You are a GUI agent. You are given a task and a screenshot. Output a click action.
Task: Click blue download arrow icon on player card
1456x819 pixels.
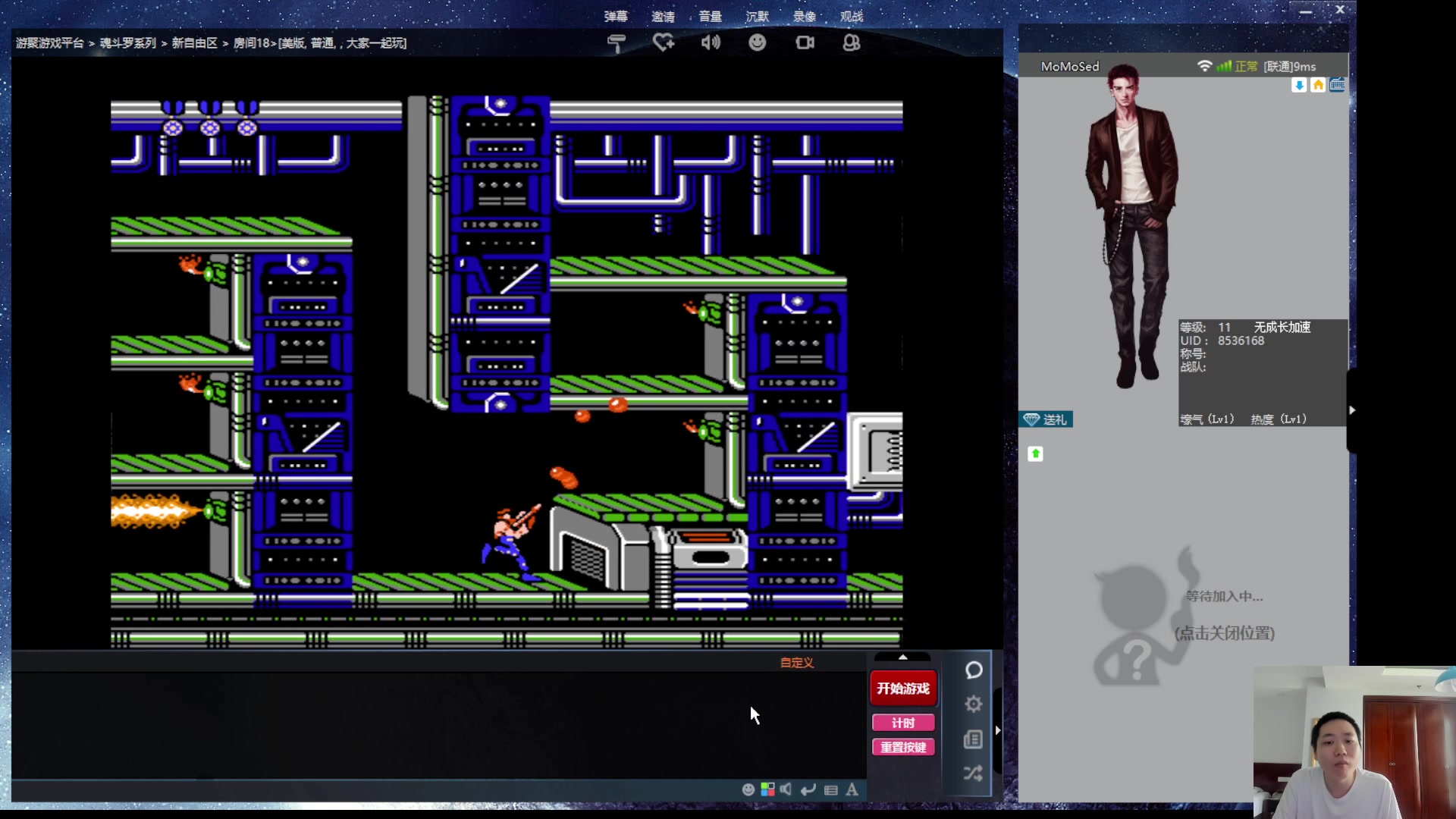click(x=1299, y=85)
